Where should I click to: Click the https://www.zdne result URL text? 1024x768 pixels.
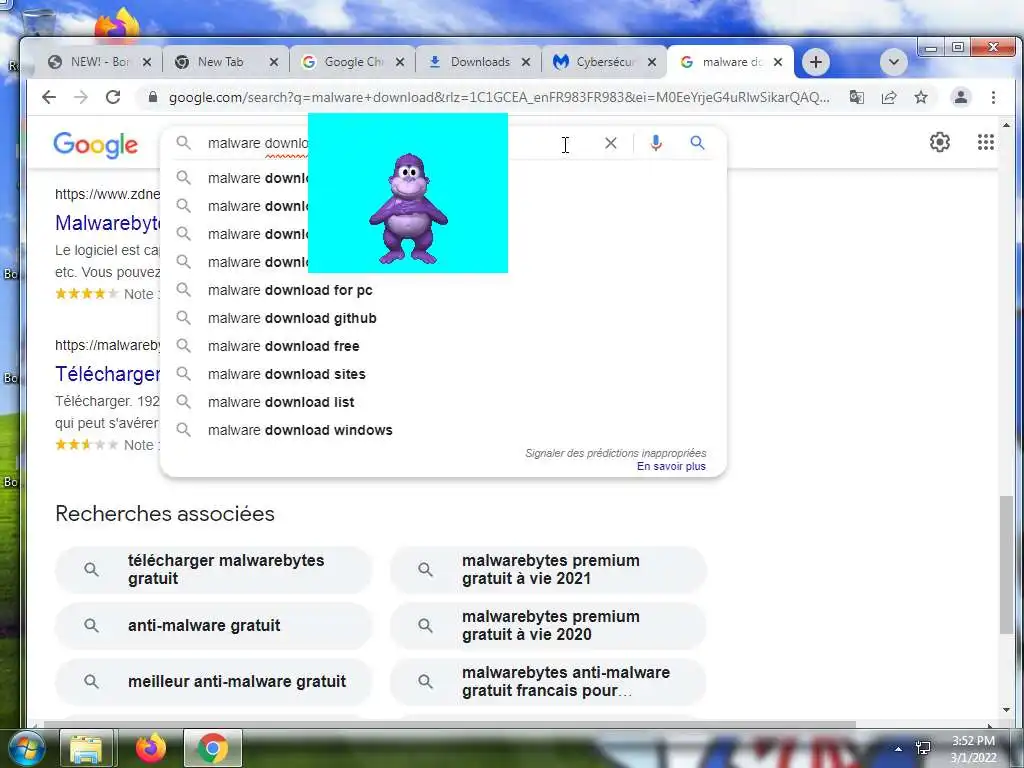coord(108,194)
